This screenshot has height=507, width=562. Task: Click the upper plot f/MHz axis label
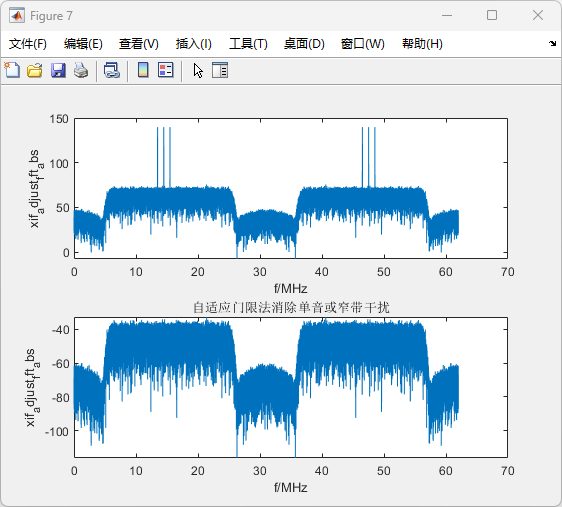(x=291, y=288)
